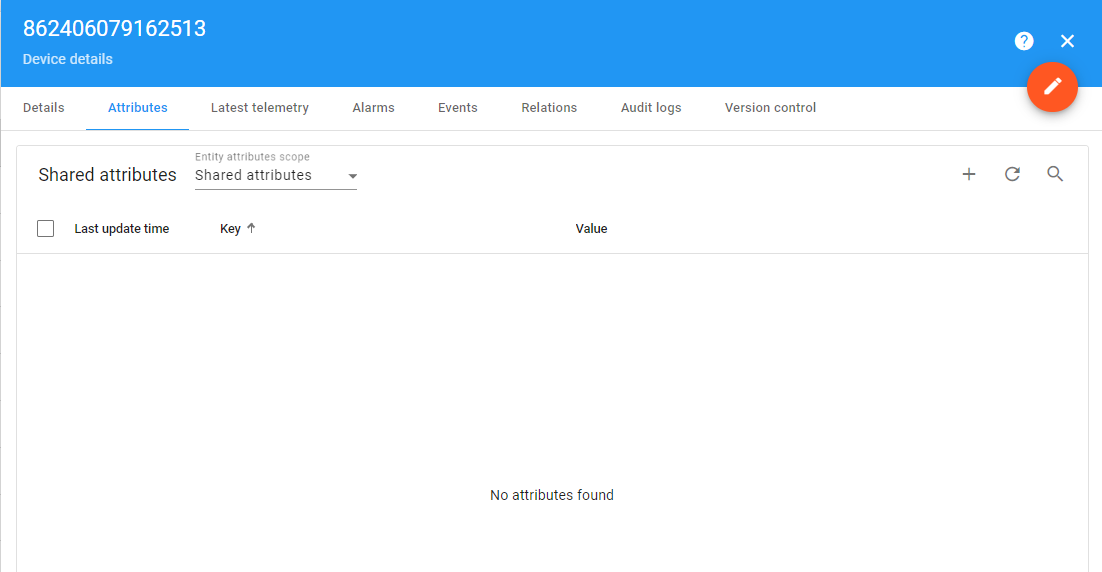Toggle the select-all attributes checkbox
Screen dimensions: 1102x572
pyautogui.click(x=46, y=228)
